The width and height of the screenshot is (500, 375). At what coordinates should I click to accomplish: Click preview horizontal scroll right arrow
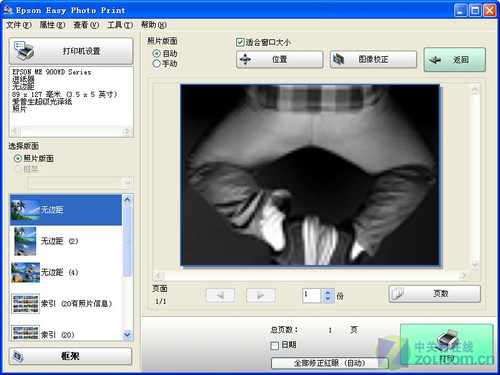click(464, 275)
